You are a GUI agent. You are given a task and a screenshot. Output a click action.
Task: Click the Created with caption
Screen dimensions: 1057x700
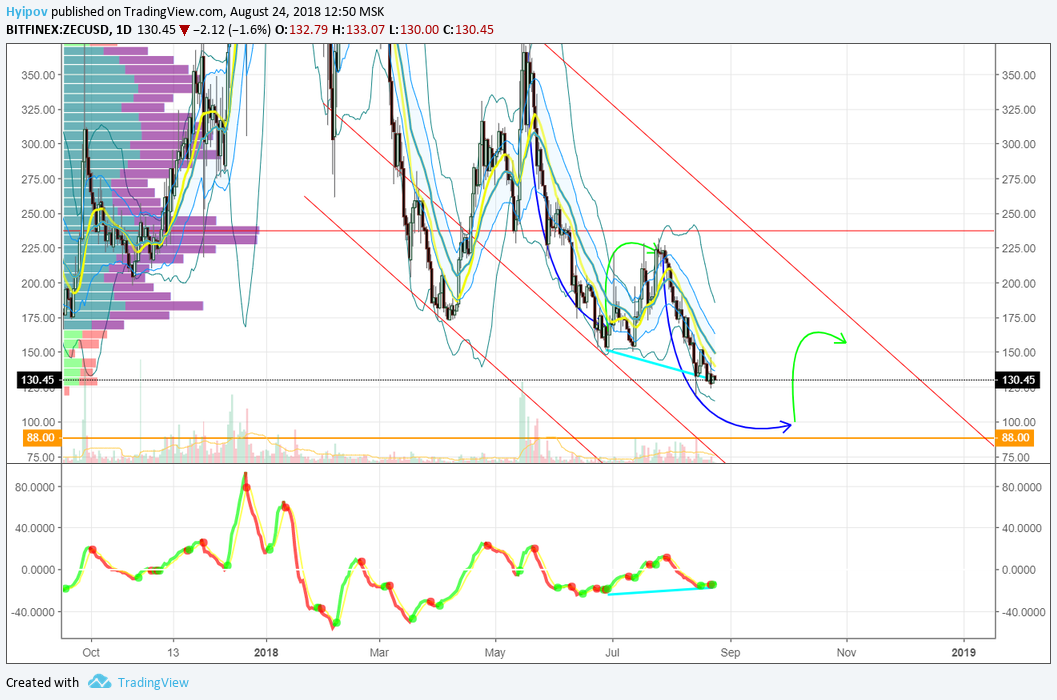[x=42, y=682]
